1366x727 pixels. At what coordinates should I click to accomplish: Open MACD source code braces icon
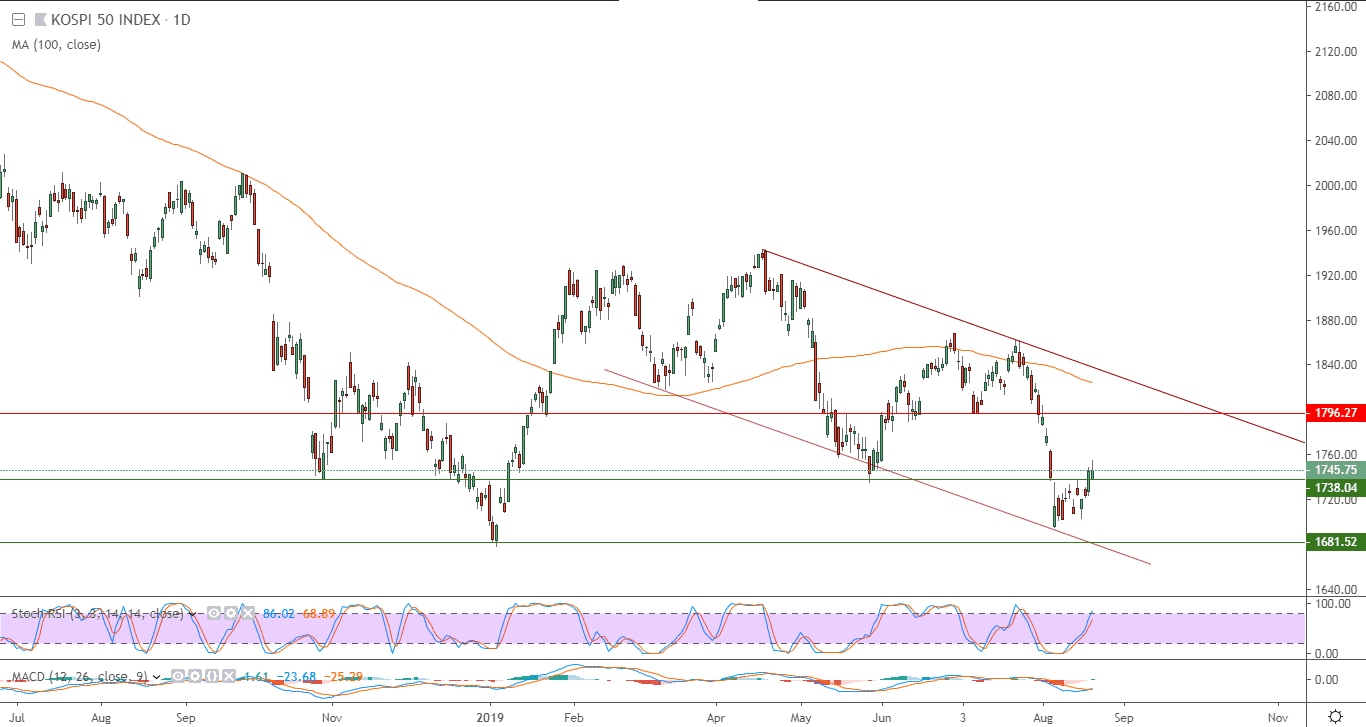(x=212, y=676)
